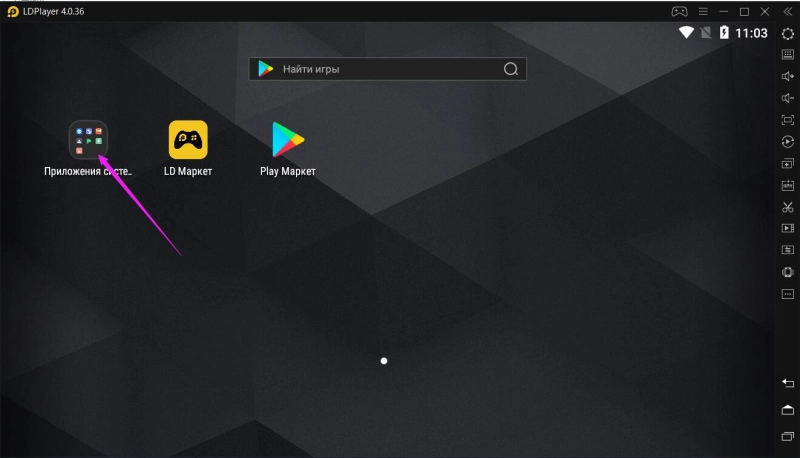Open the Приложения системы folder

tap(88, 140)
